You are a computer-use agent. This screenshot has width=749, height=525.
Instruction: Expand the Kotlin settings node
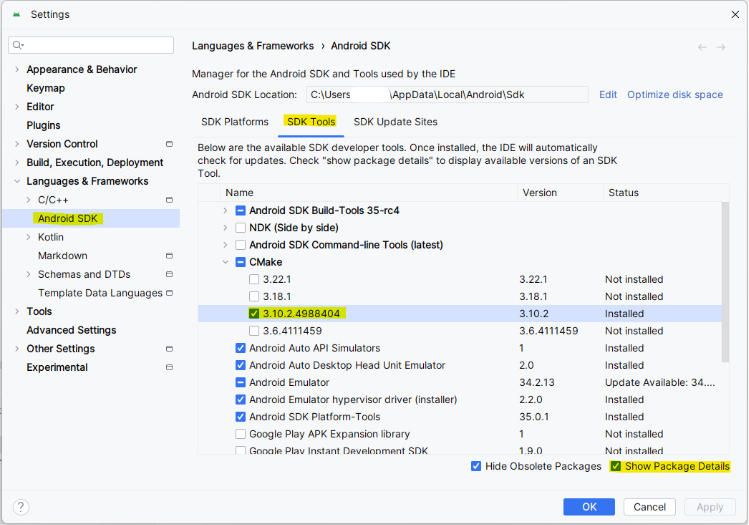[29, 237]
